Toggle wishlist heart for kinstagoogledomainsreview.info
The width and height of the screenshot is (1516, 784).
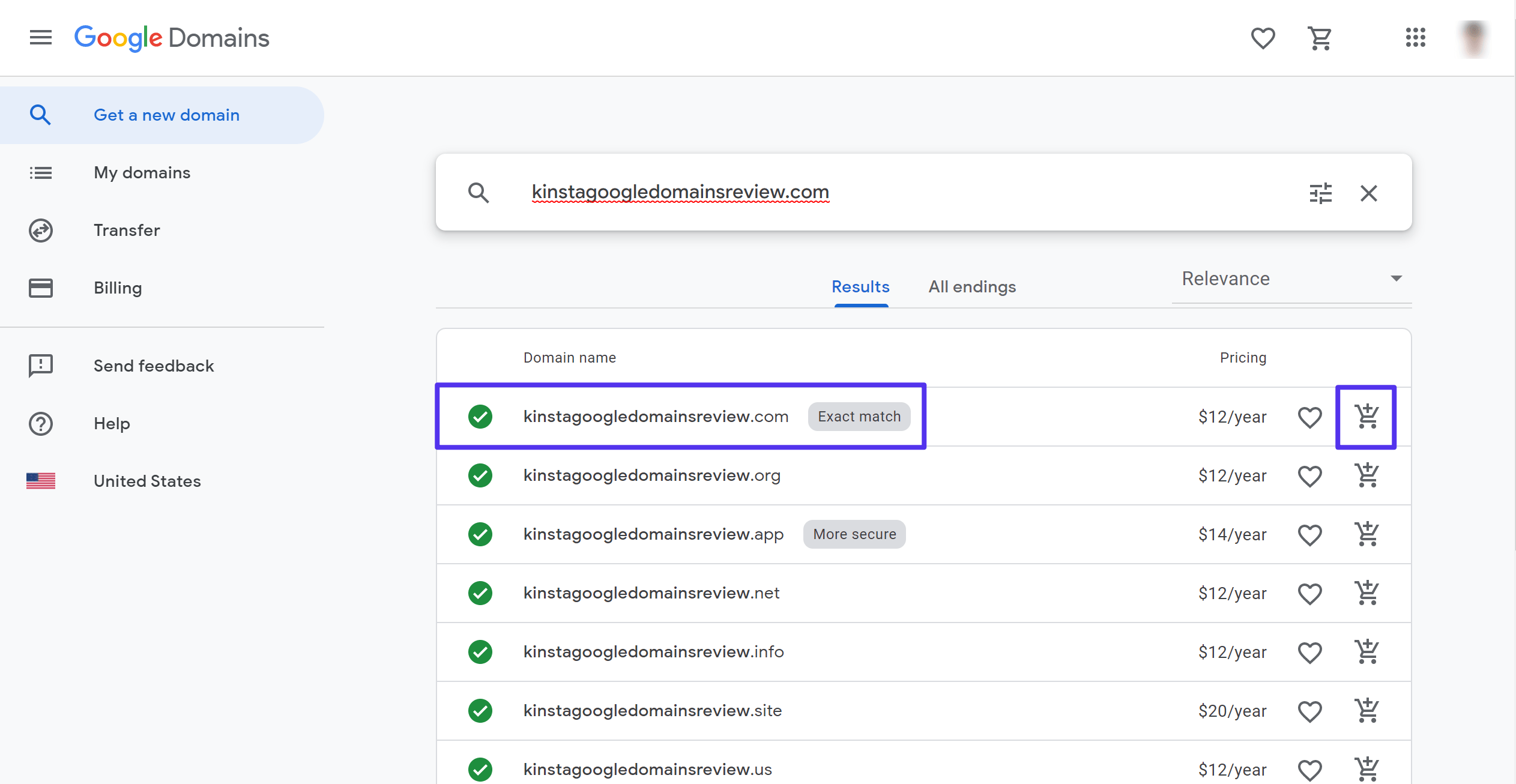coord(1310,651)
